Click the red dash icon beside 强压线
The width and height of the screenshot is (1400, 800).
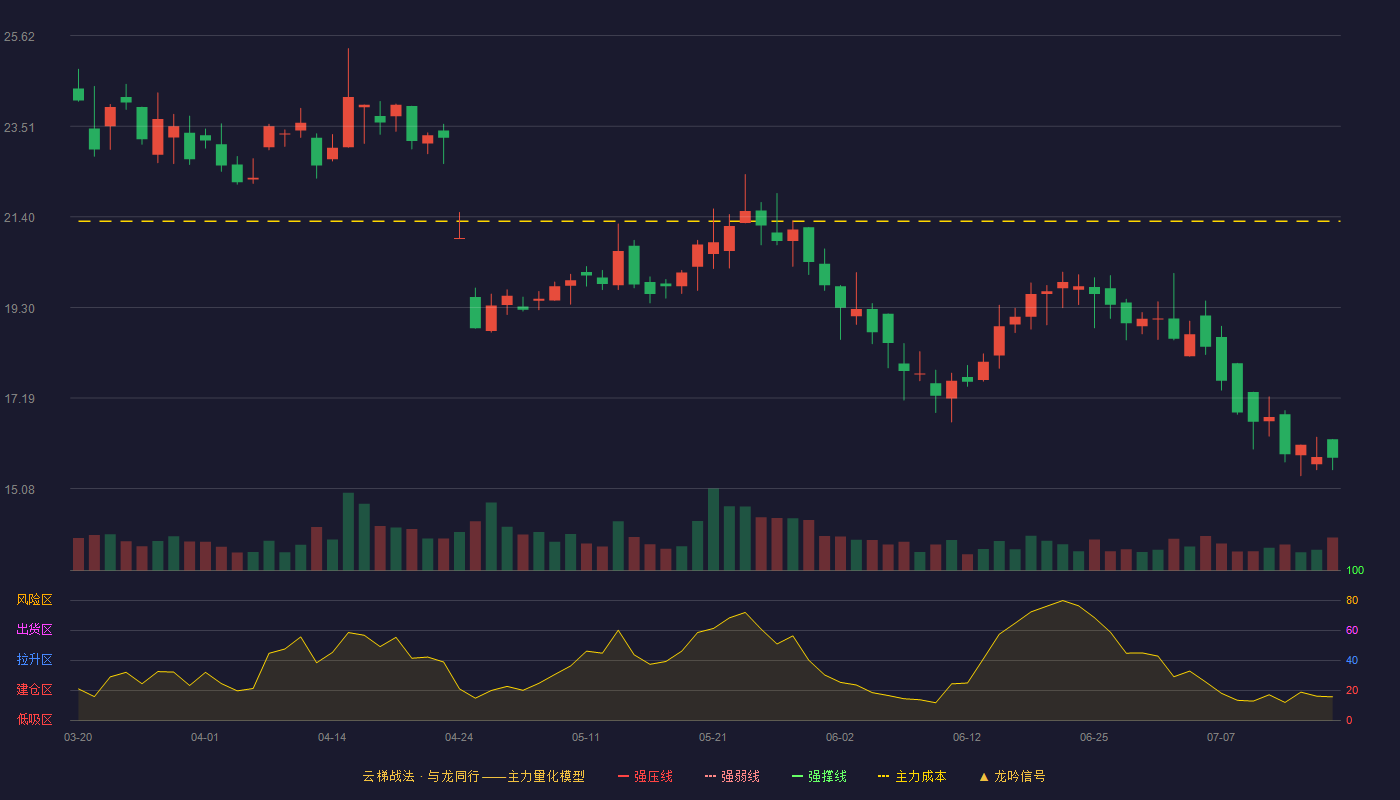pos(623,776)
